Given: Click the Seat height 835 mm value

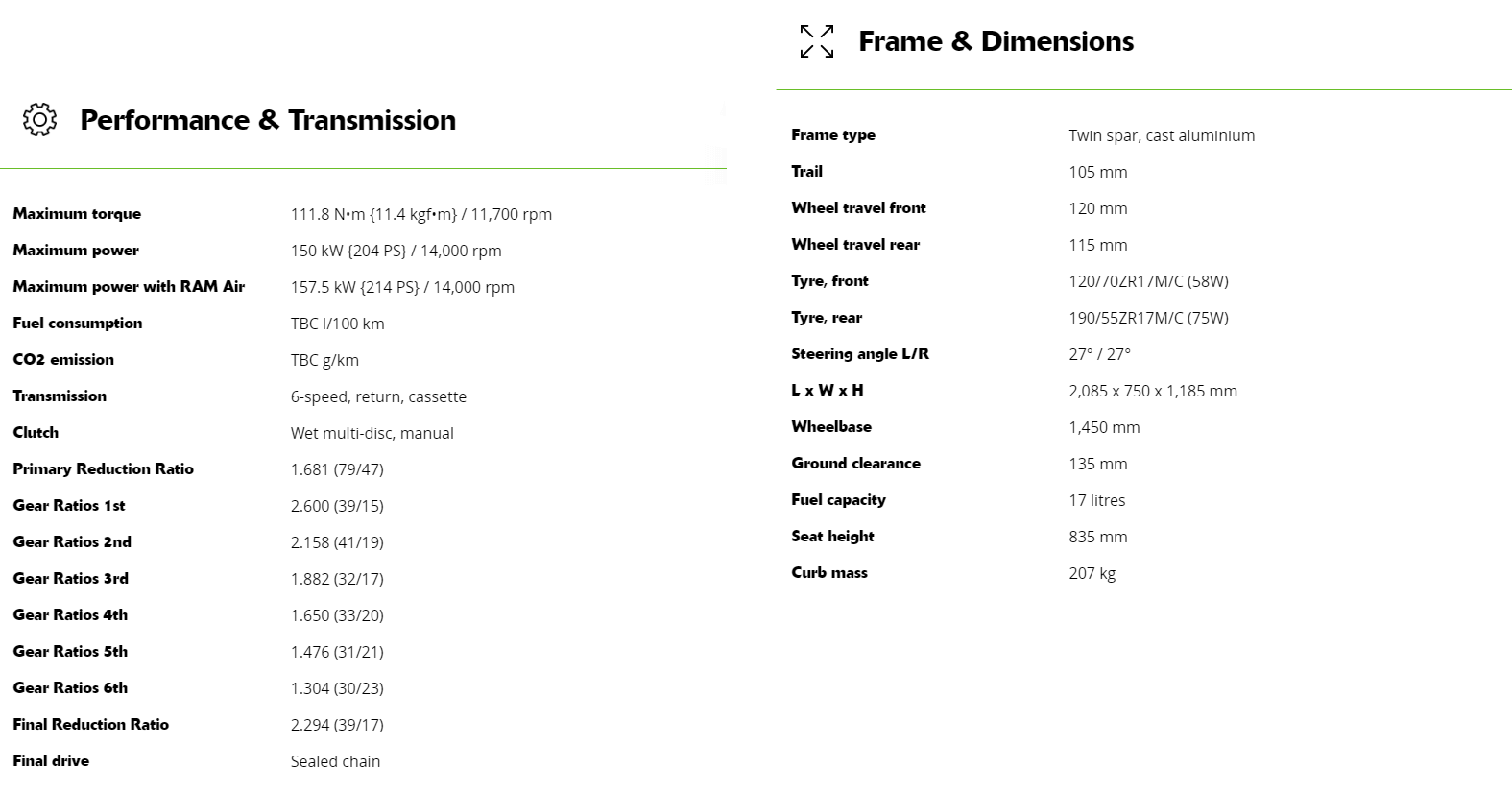Looking at the screenshot, I should tap(1097, 537).
